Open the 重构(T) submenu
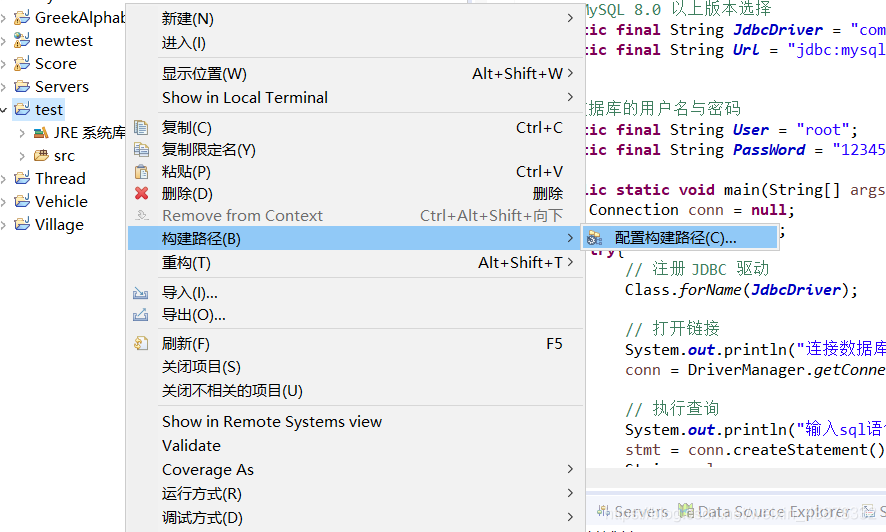This screenshot has height=532, width=886. [x=355, y=263]
